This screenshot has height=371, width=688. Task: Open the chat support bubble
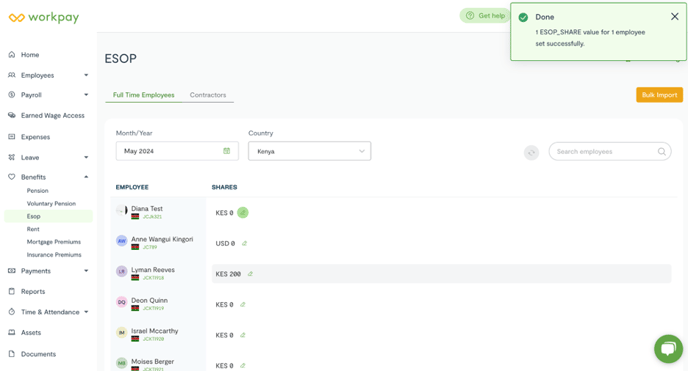668,349
